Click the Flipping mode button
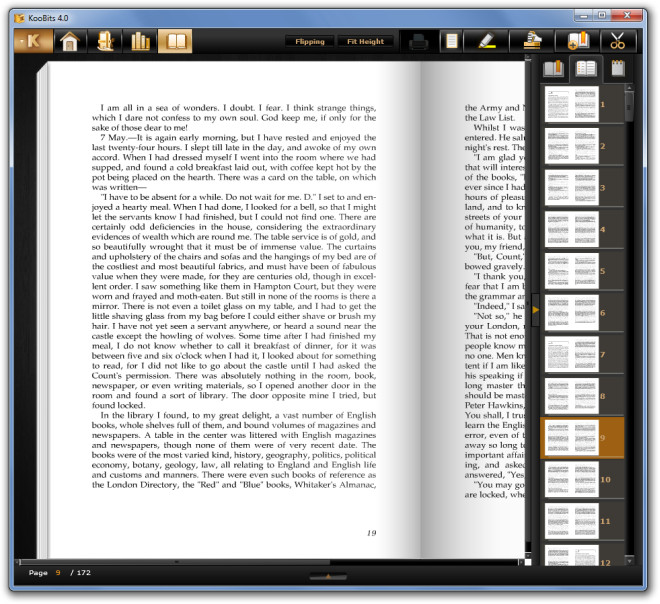The width and height of the screenshot is (660, 604). click(310, 41)
